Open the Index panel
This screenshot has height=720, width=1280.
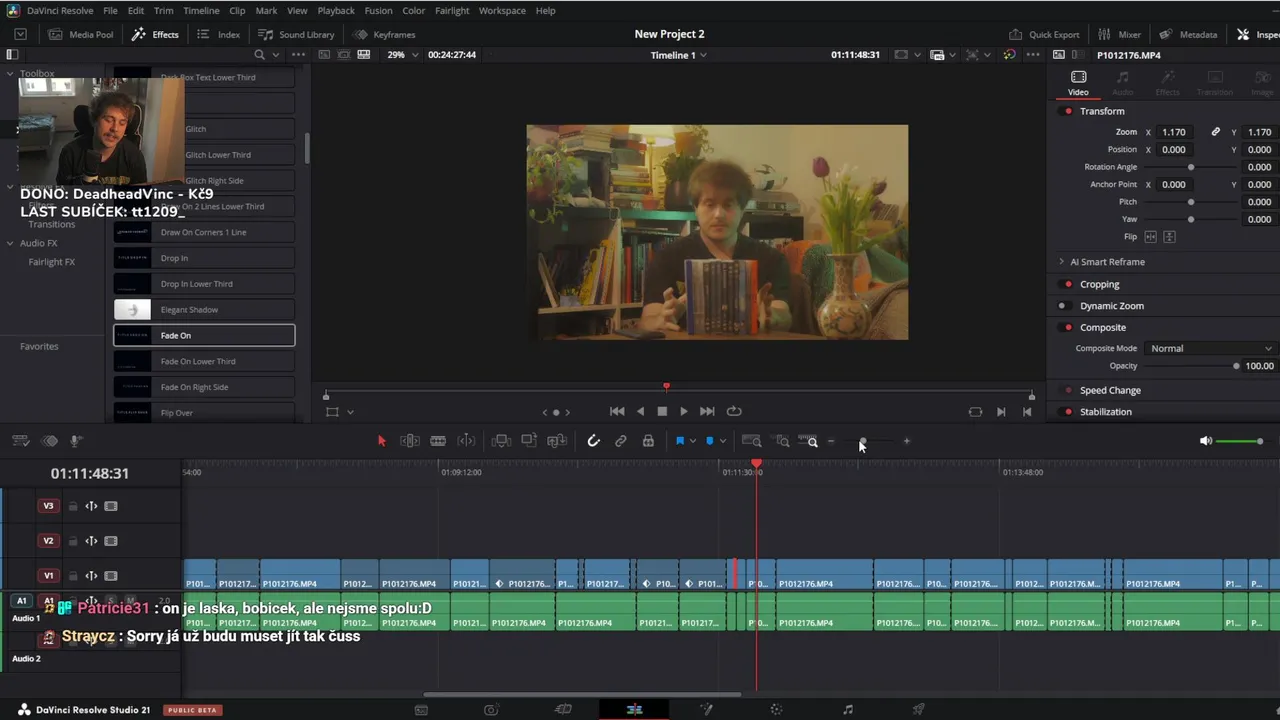pos(219,34)
